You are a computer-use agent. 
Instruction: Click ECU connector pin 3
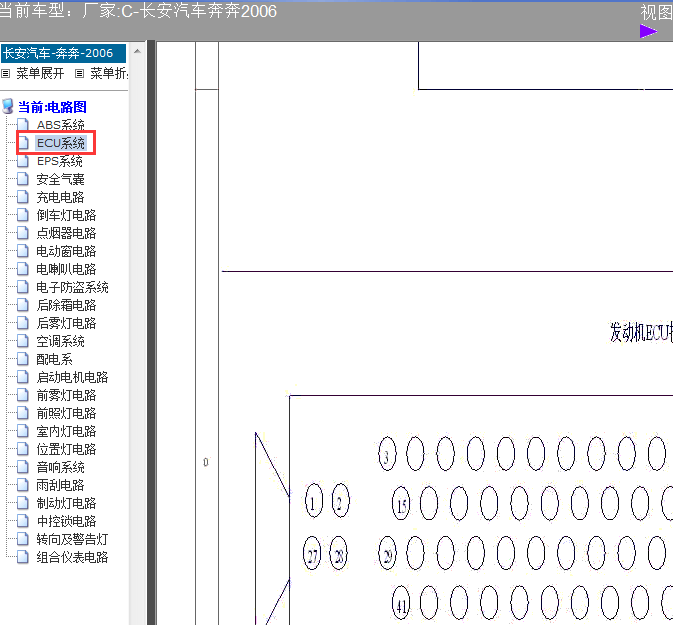387,454
